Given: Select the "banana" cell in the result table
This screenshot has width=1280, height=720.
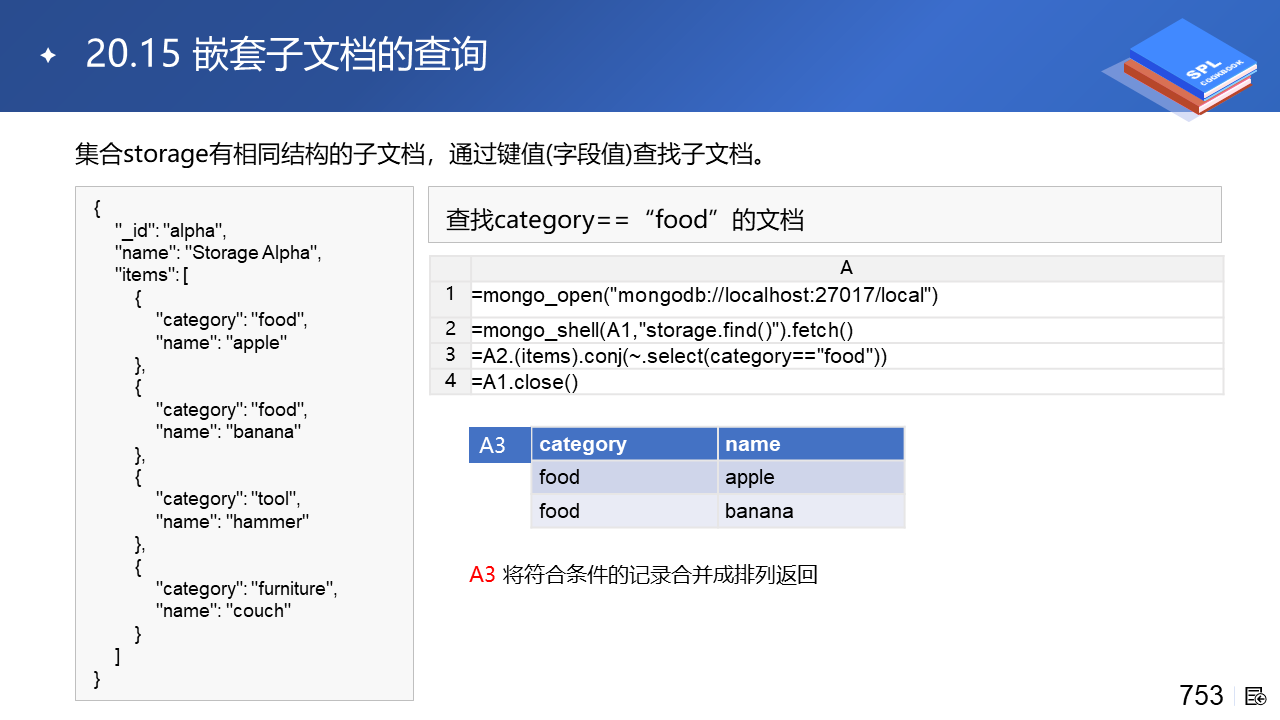Looking at the screenshot, I should coord(811,511).
